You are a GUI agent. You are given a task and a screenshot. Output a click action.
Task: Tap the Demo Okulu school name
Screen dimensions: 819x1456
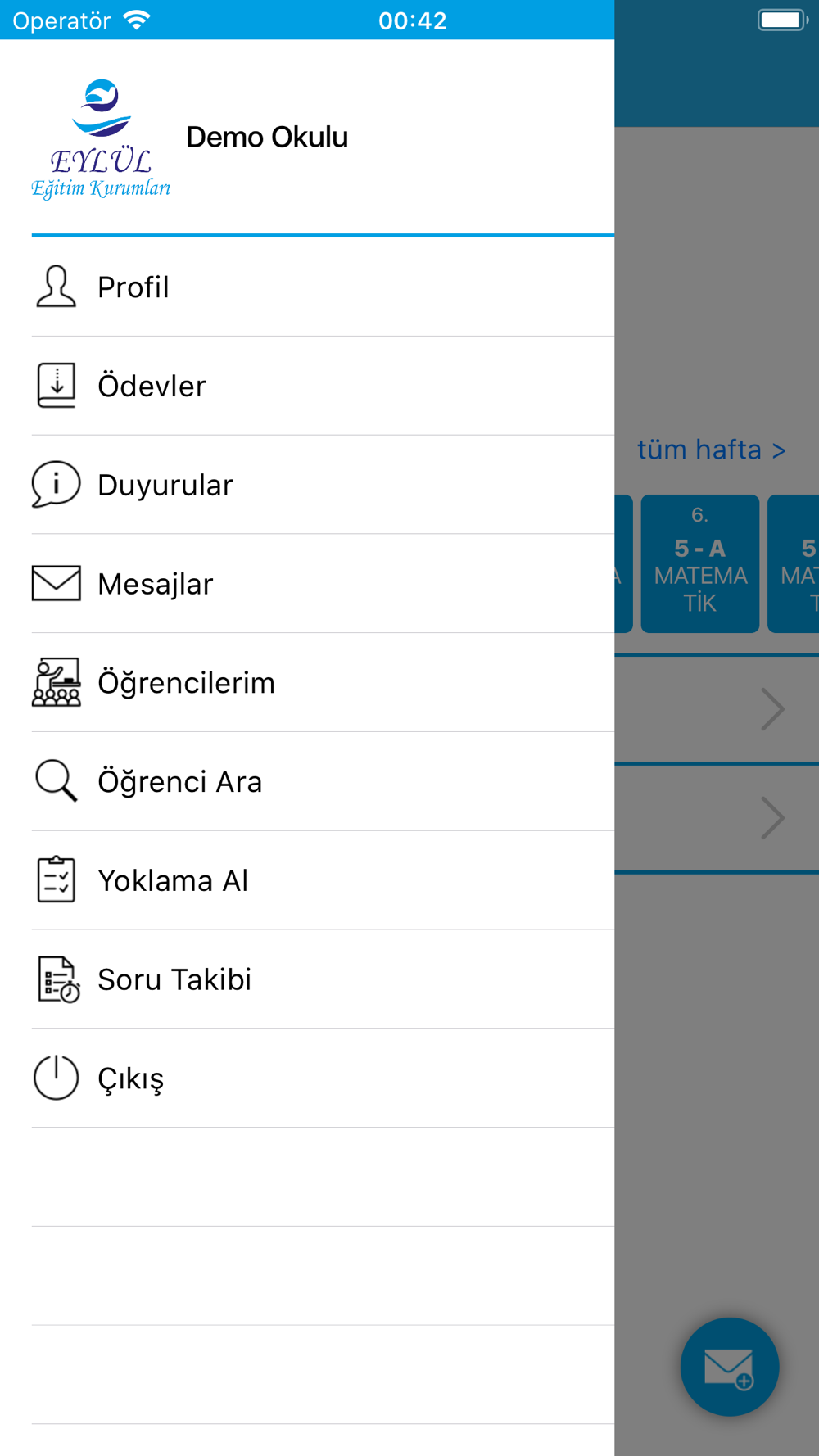click(x=267, y=138)
